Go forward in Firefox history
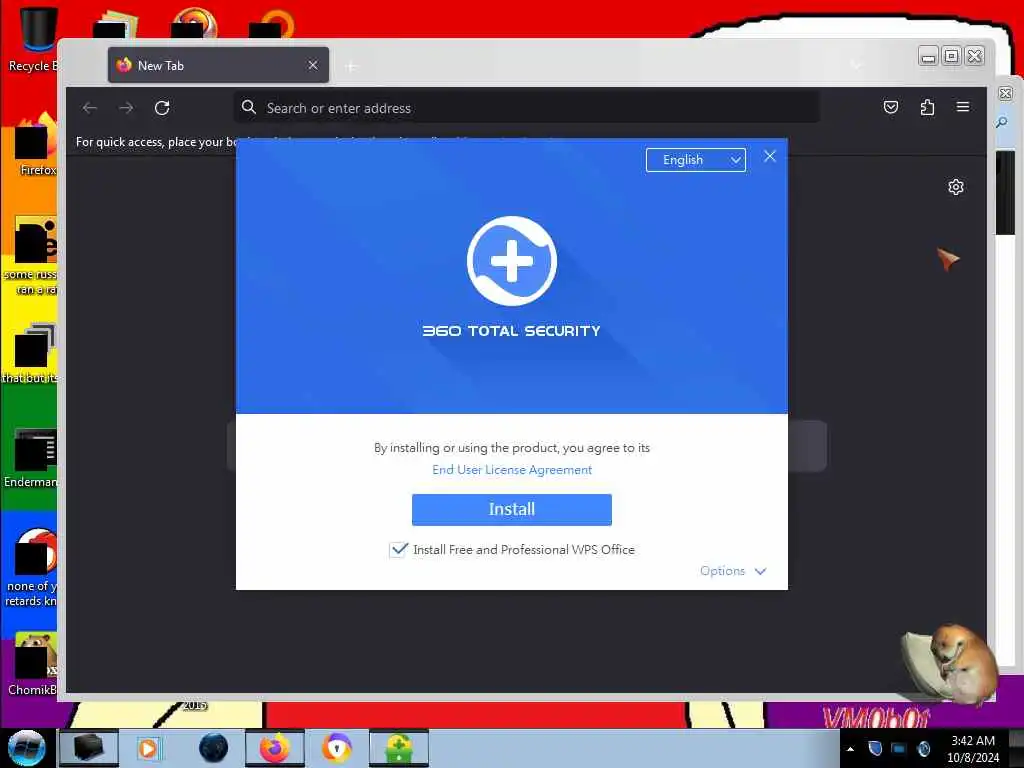The width and height of the screenshot is (1024, 768). pyautogui.click(x=126, y=108)
